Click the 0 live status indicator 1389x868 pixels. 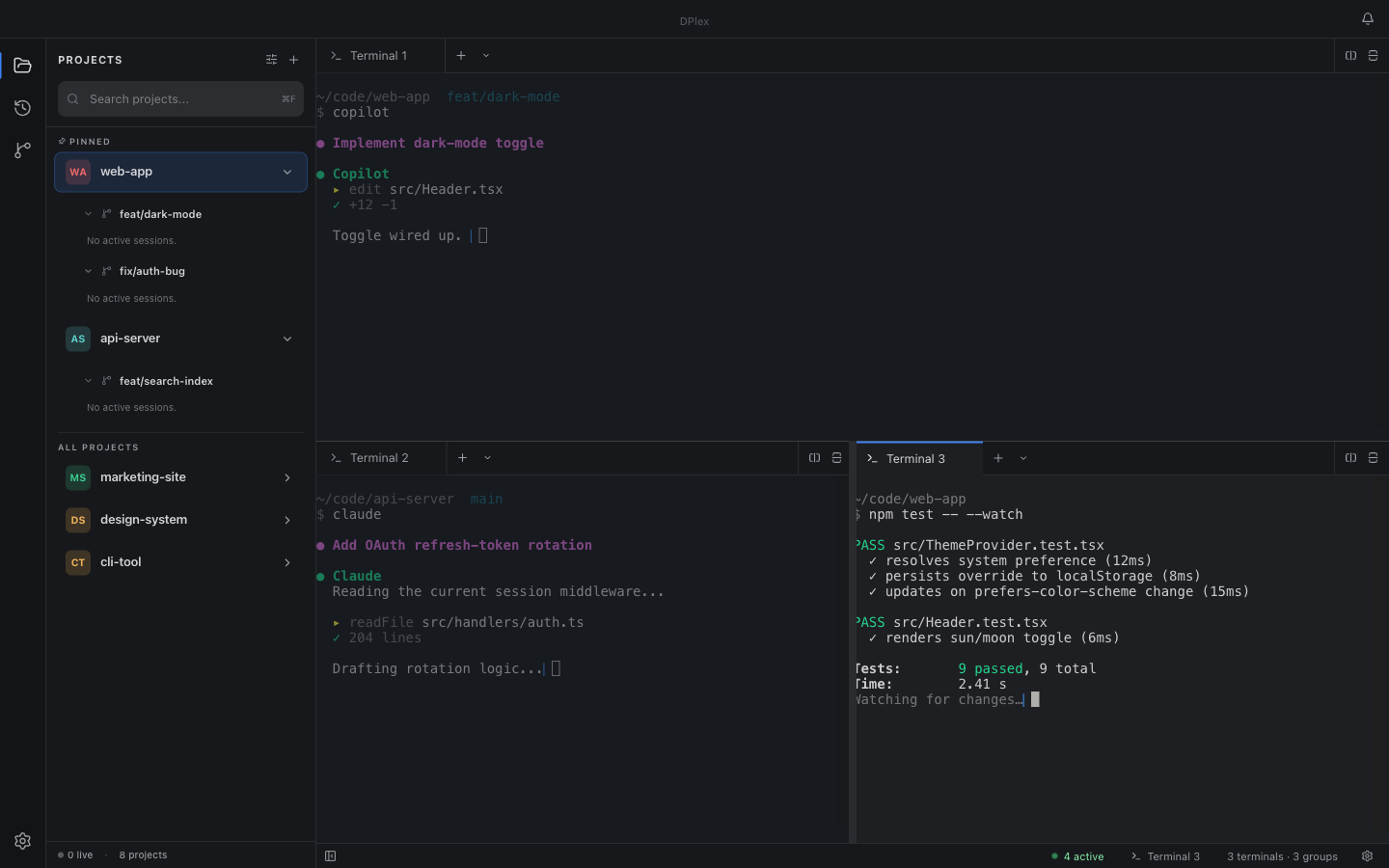pos(75,854)
